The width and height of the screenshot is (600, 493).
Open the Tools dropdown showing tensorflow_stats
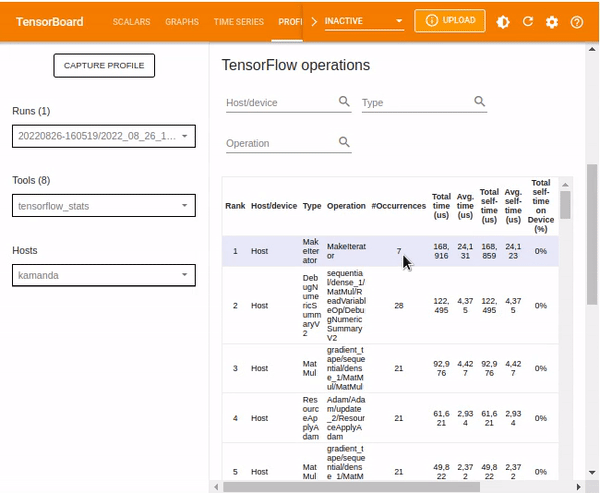[x=104, y=206]
